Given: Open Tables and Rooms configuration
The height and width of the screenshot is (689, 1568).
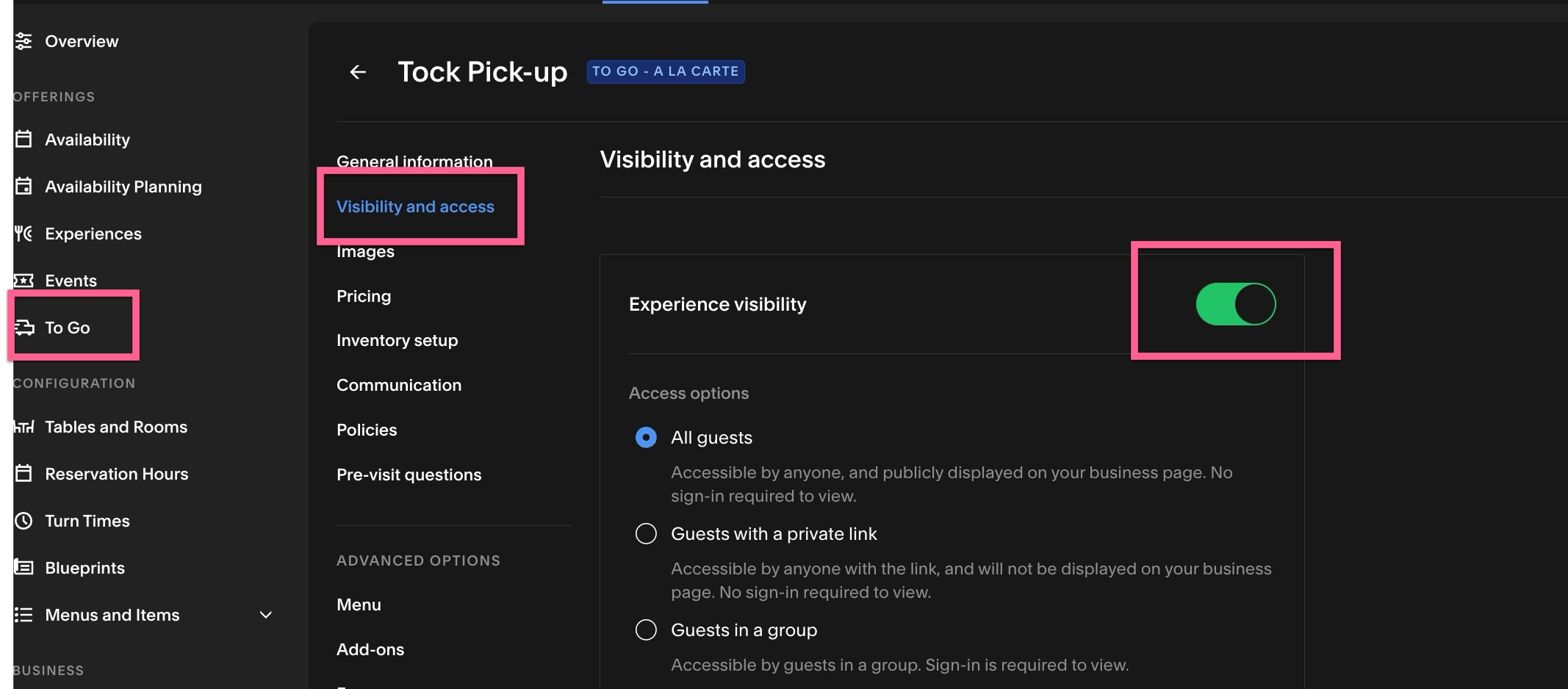Looking at the screenshot, I should 116,427.
